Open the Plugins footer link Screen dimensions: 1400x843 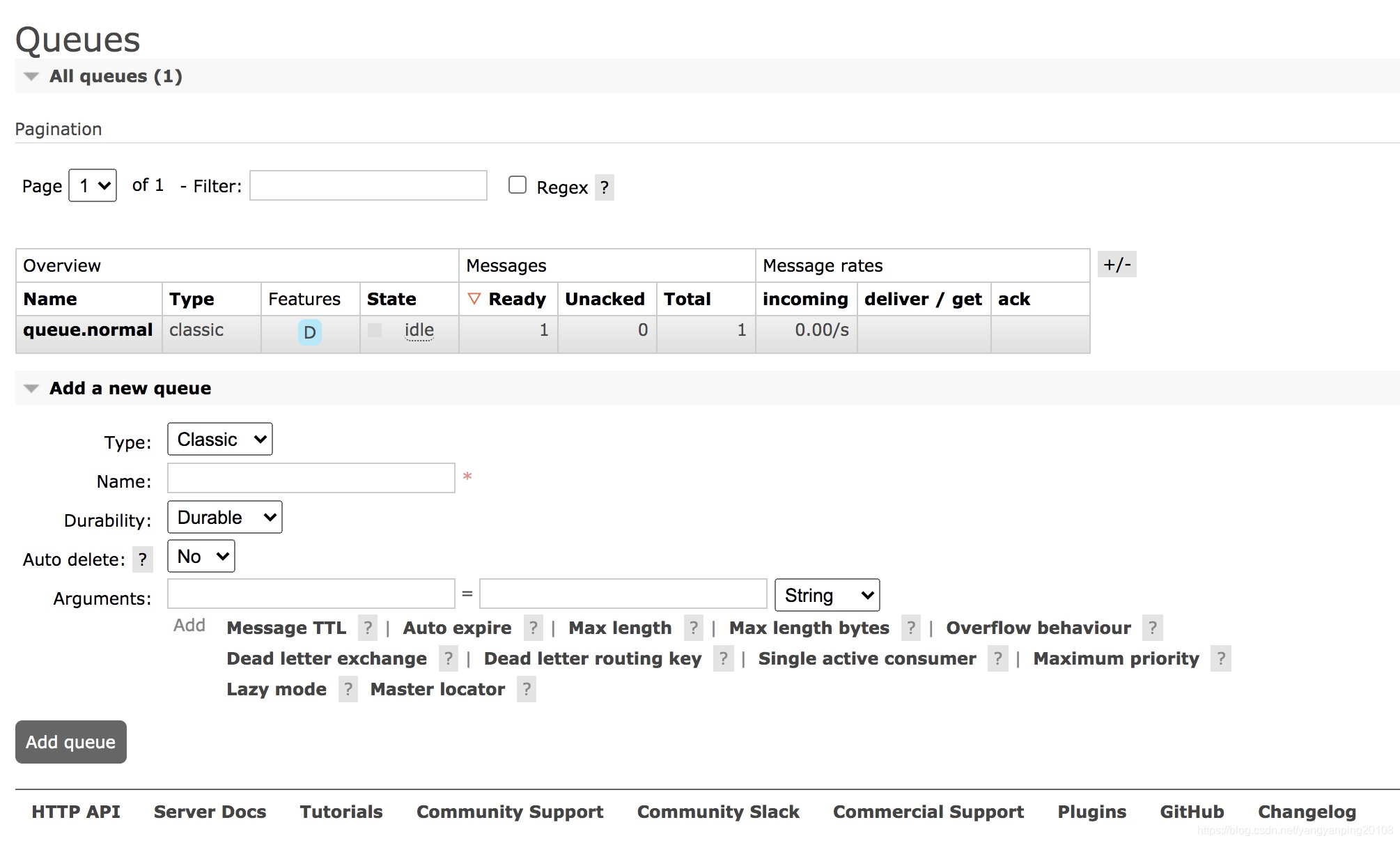pyautogui.click(x=1092, y=812)
